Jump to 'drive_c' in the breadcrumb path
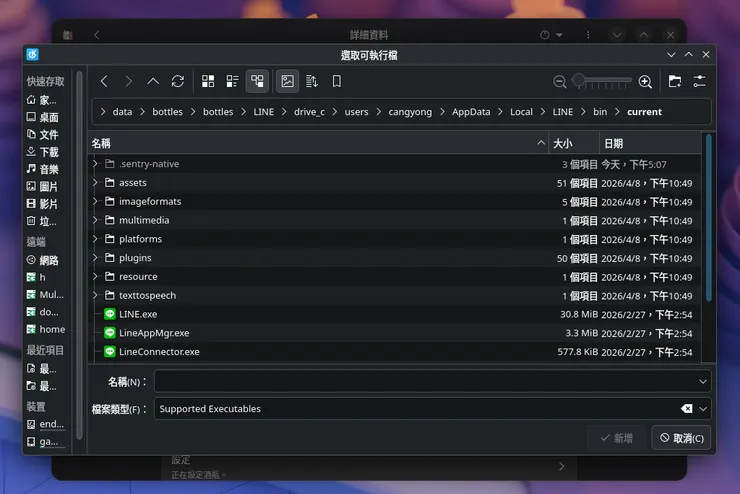This screenshot has width=740, height=494. (309, 112)
